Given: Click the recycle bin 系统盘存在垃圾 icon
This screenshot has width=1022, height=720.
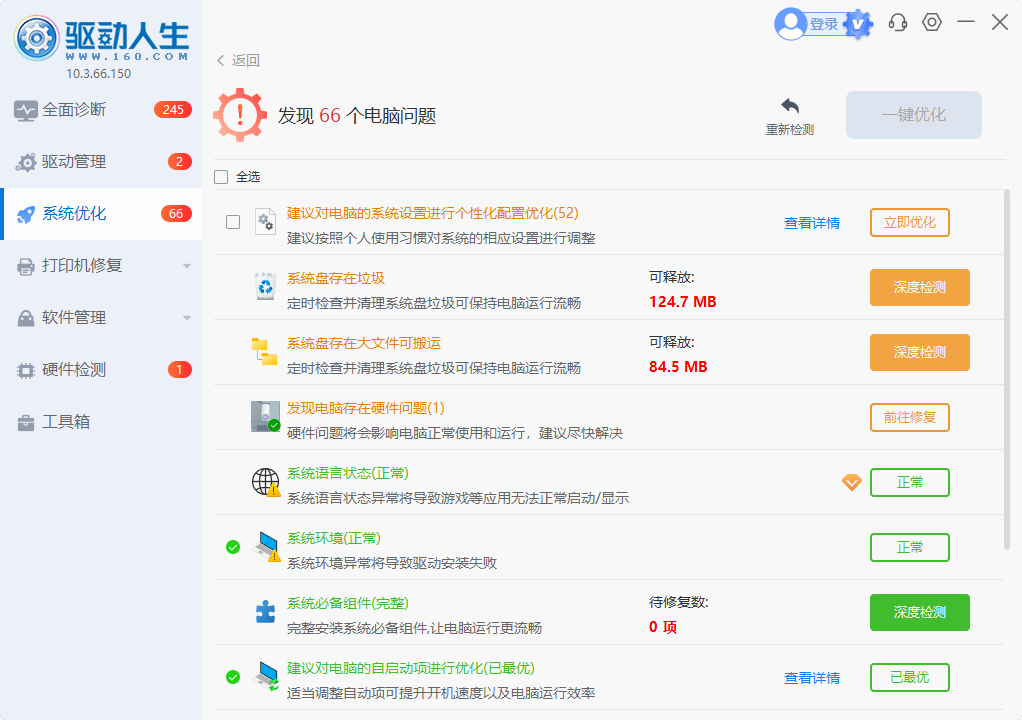Looking at the screenshot, I should point(265,287).
